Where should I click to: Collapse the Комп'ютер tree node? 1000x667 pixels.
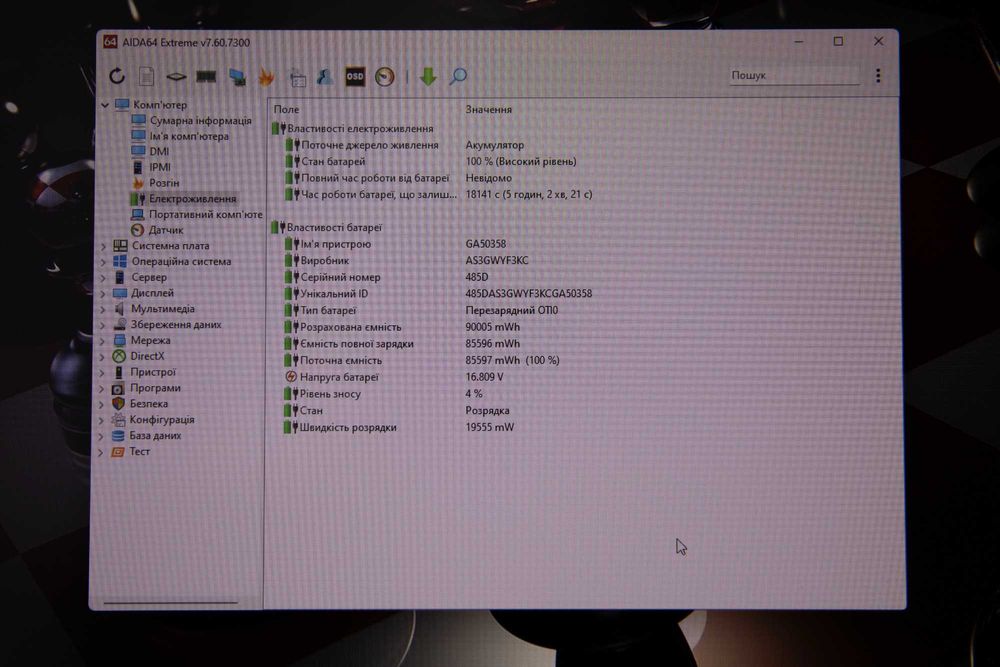[x=105, y=105]
